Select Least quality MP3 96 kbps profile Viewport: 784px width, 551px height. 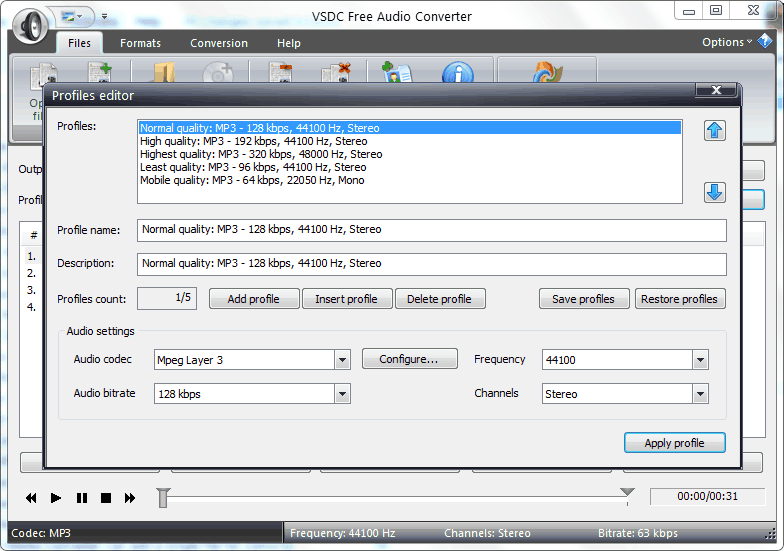410,167
